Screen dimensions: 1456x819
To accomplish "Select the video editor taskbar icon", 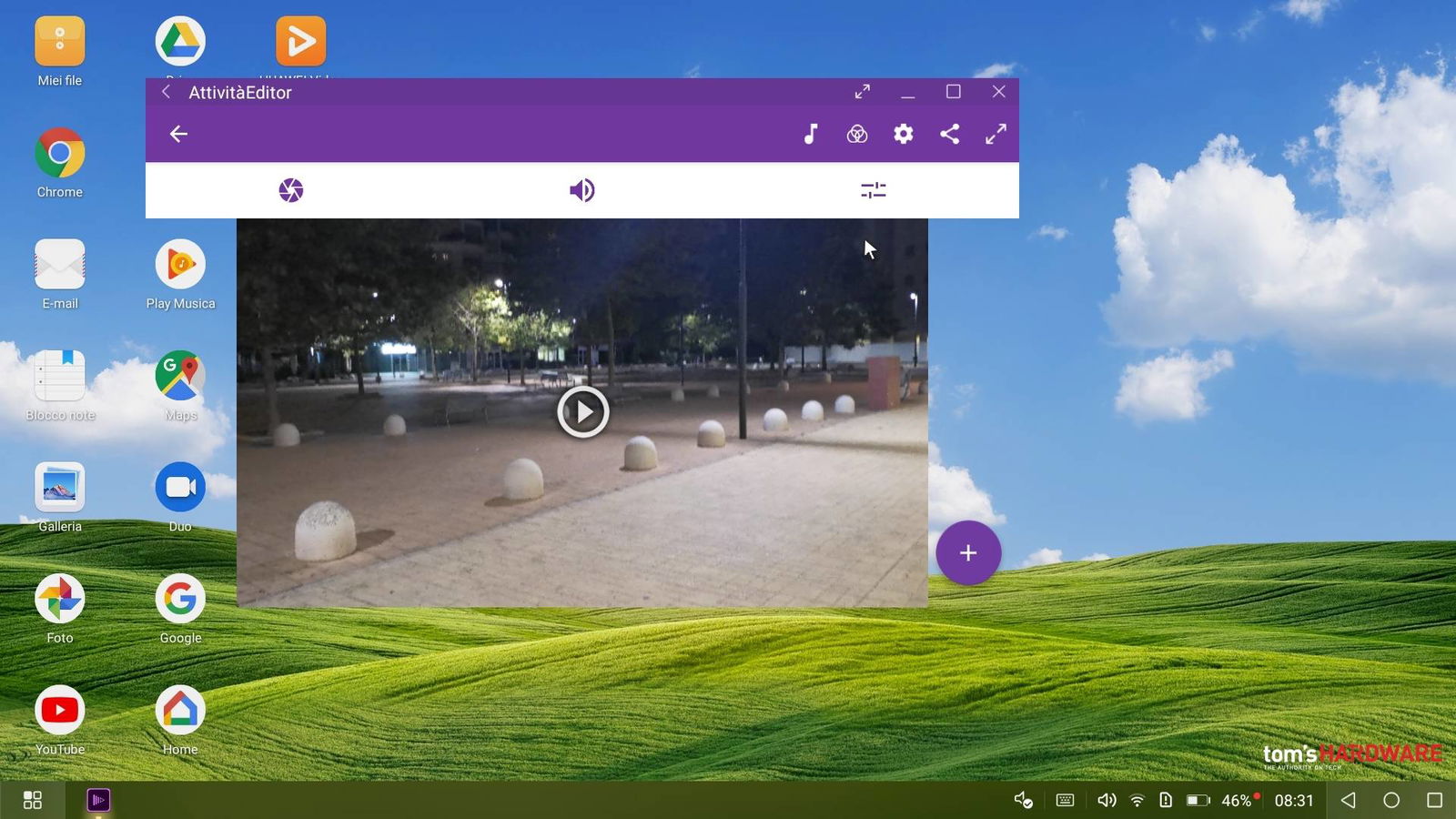I will (98, 800).
